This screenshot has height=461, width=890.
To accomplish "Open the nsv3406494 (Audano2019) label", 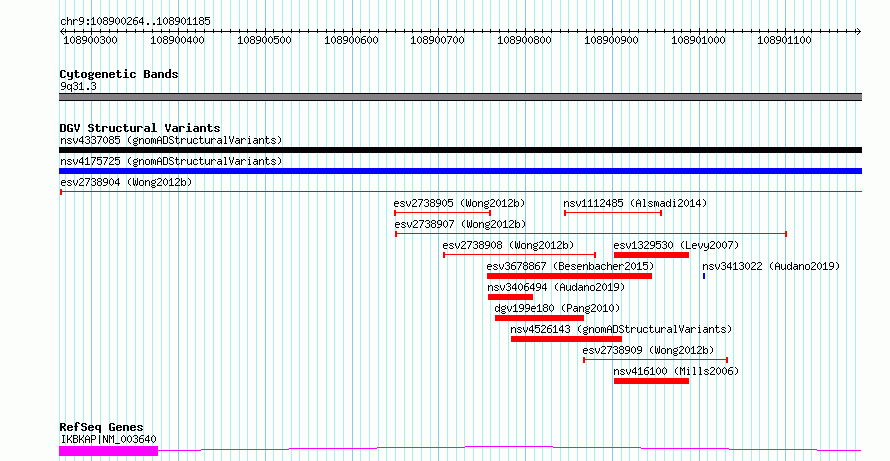I will [x=556, y=287].
